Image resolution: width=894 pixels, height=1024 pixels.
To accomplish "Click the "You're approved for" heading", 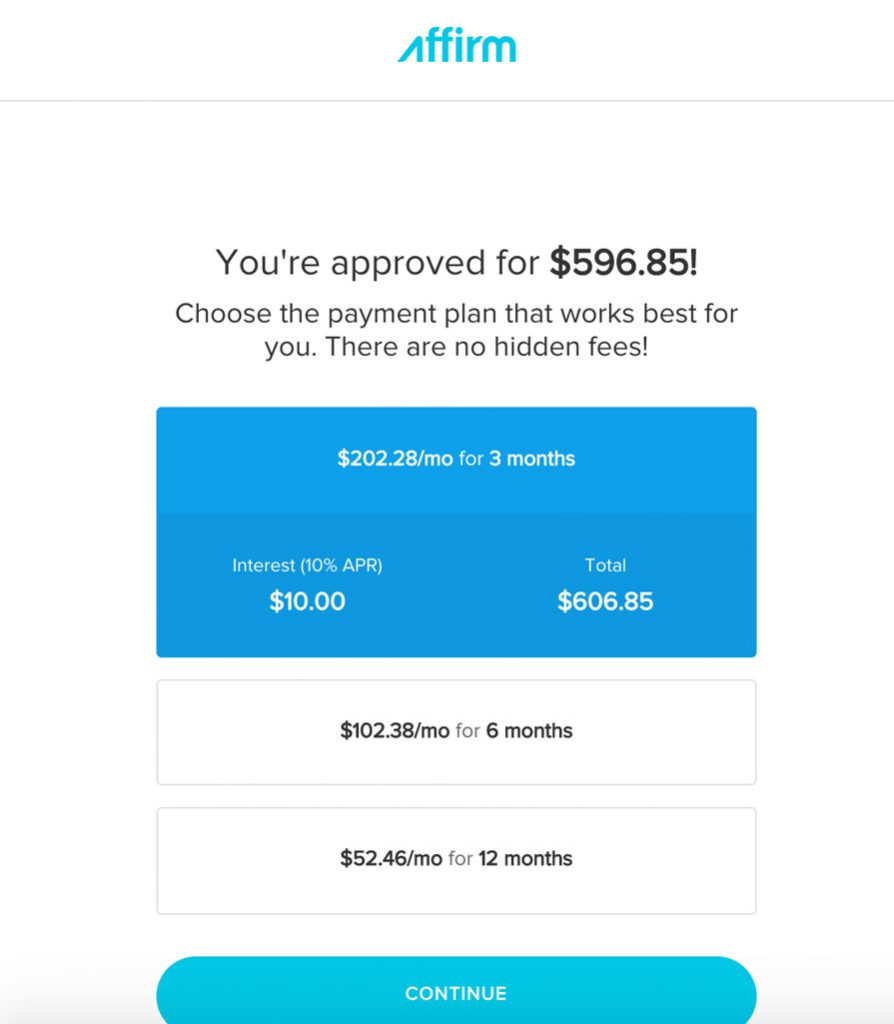I will [x=380, y=263].
